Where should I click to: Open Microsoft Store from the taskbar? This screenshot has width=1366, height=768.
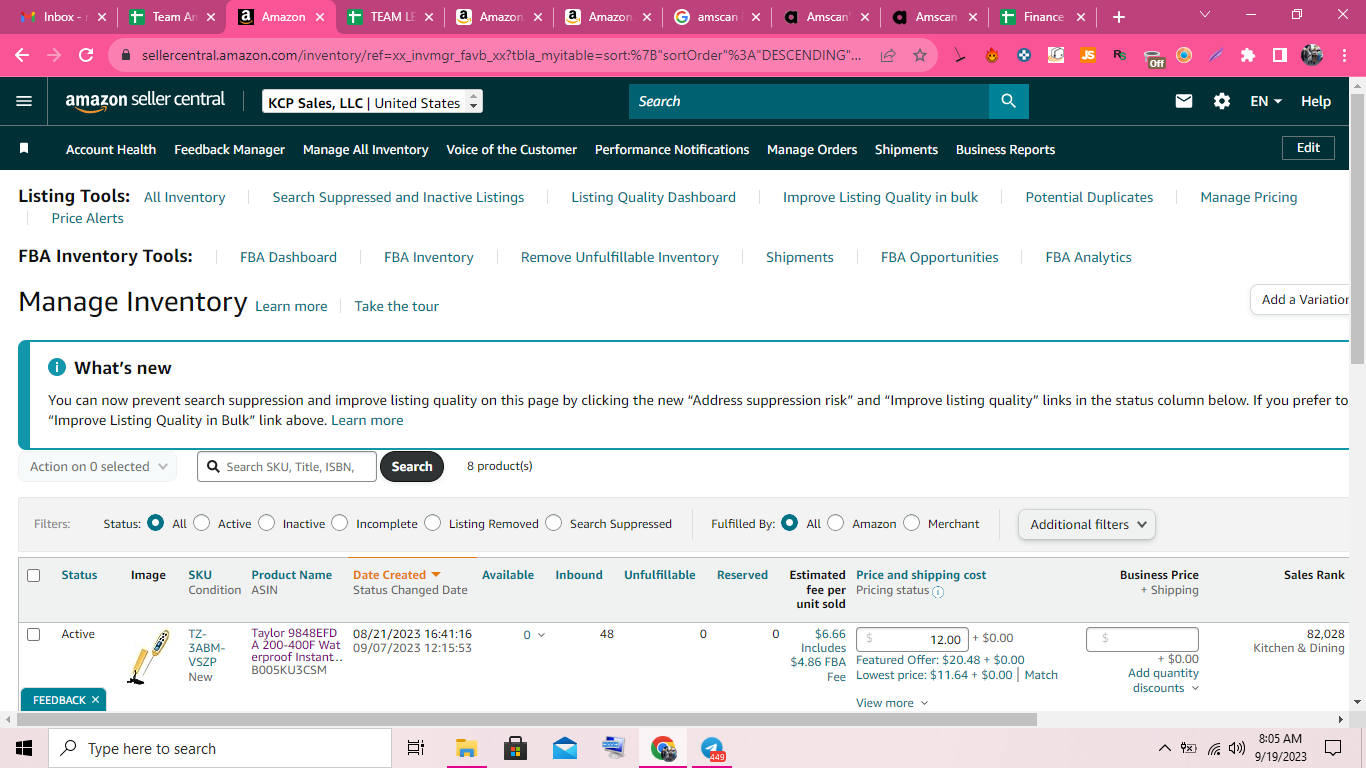point(516,748)
